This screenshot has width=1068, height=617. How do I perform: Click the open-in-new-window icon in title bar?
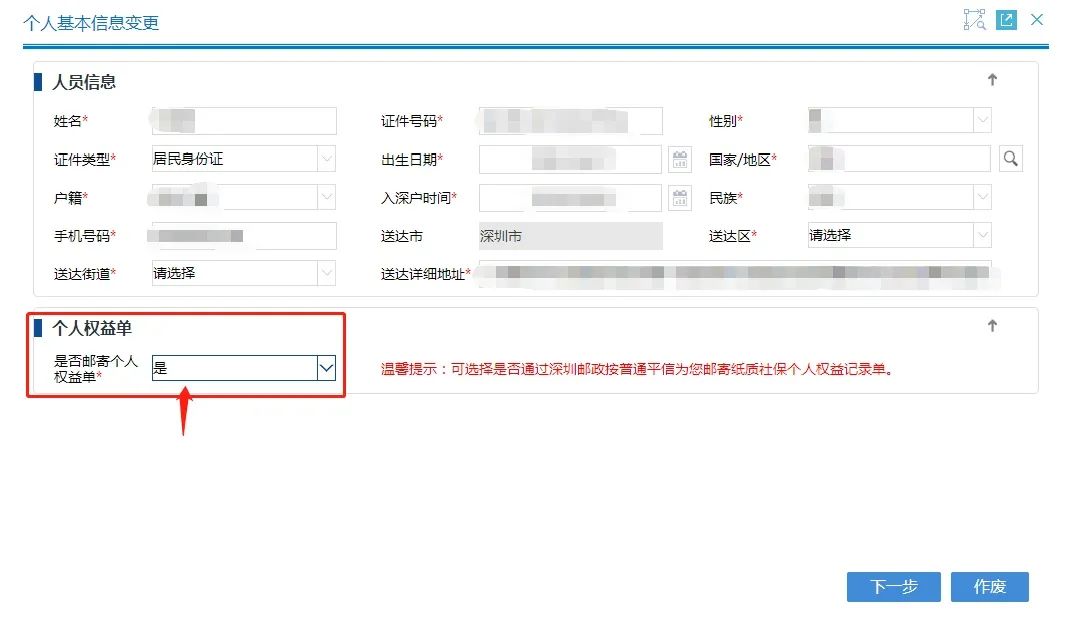pos(1006,20)
